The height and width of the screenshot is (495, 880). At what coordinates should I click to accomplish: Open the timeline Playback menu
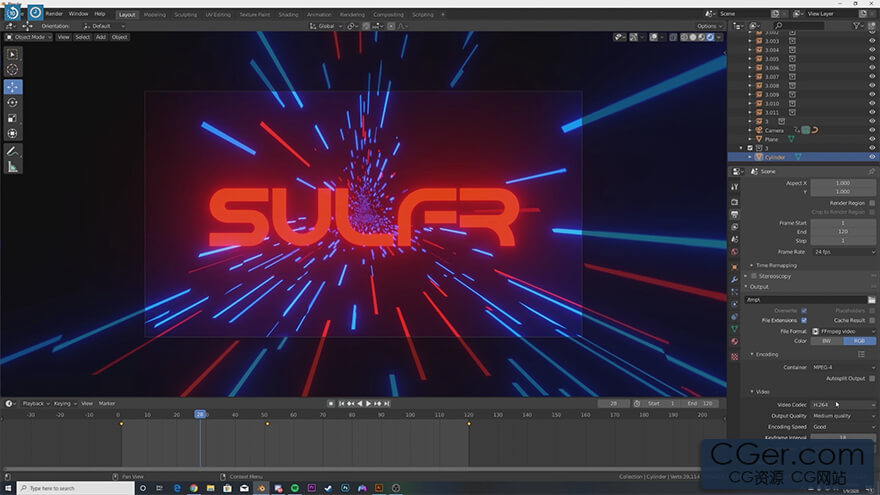click(35, 404)
